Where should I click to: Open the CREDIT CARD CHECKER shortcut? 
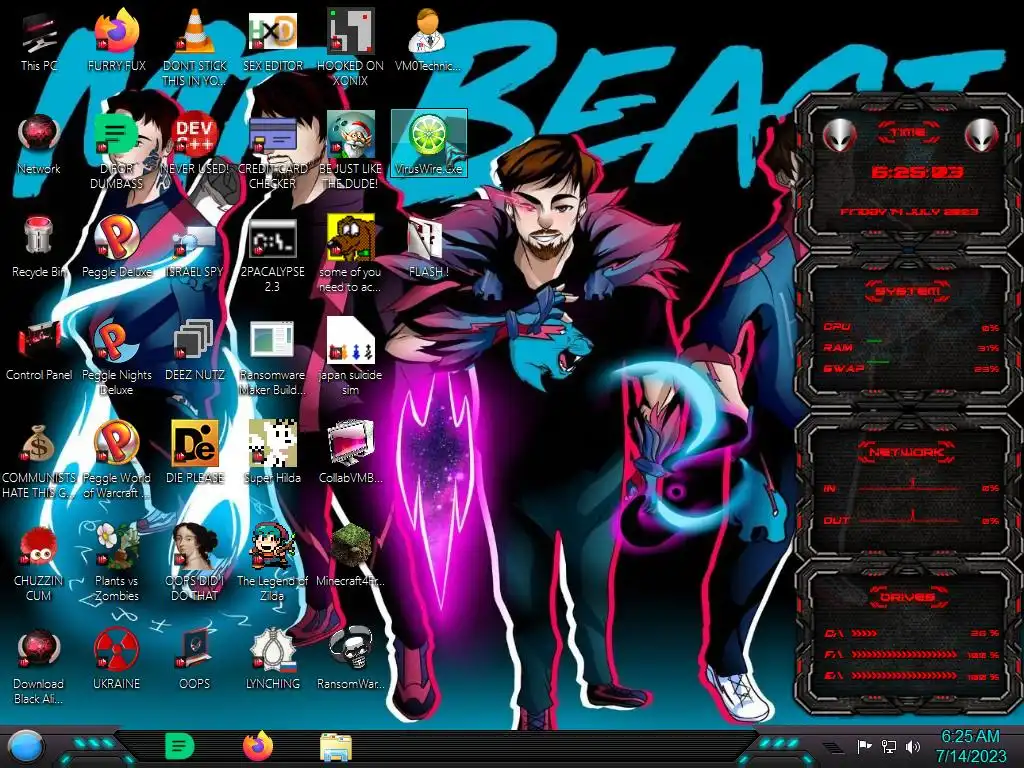[272, 150]
